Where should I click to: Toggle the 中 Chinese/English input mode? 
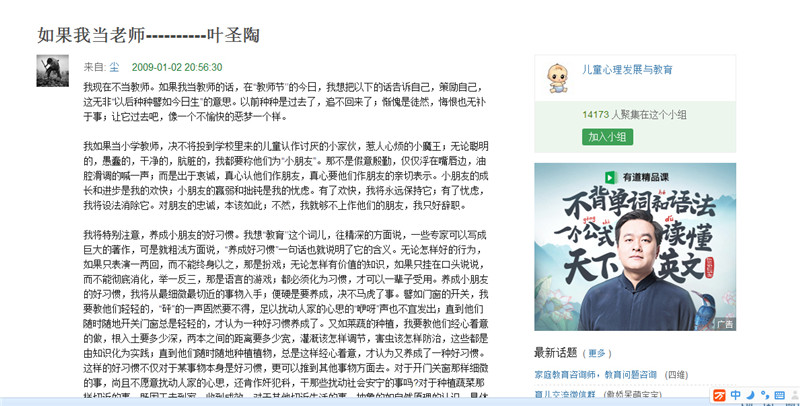tap(735, 395)
